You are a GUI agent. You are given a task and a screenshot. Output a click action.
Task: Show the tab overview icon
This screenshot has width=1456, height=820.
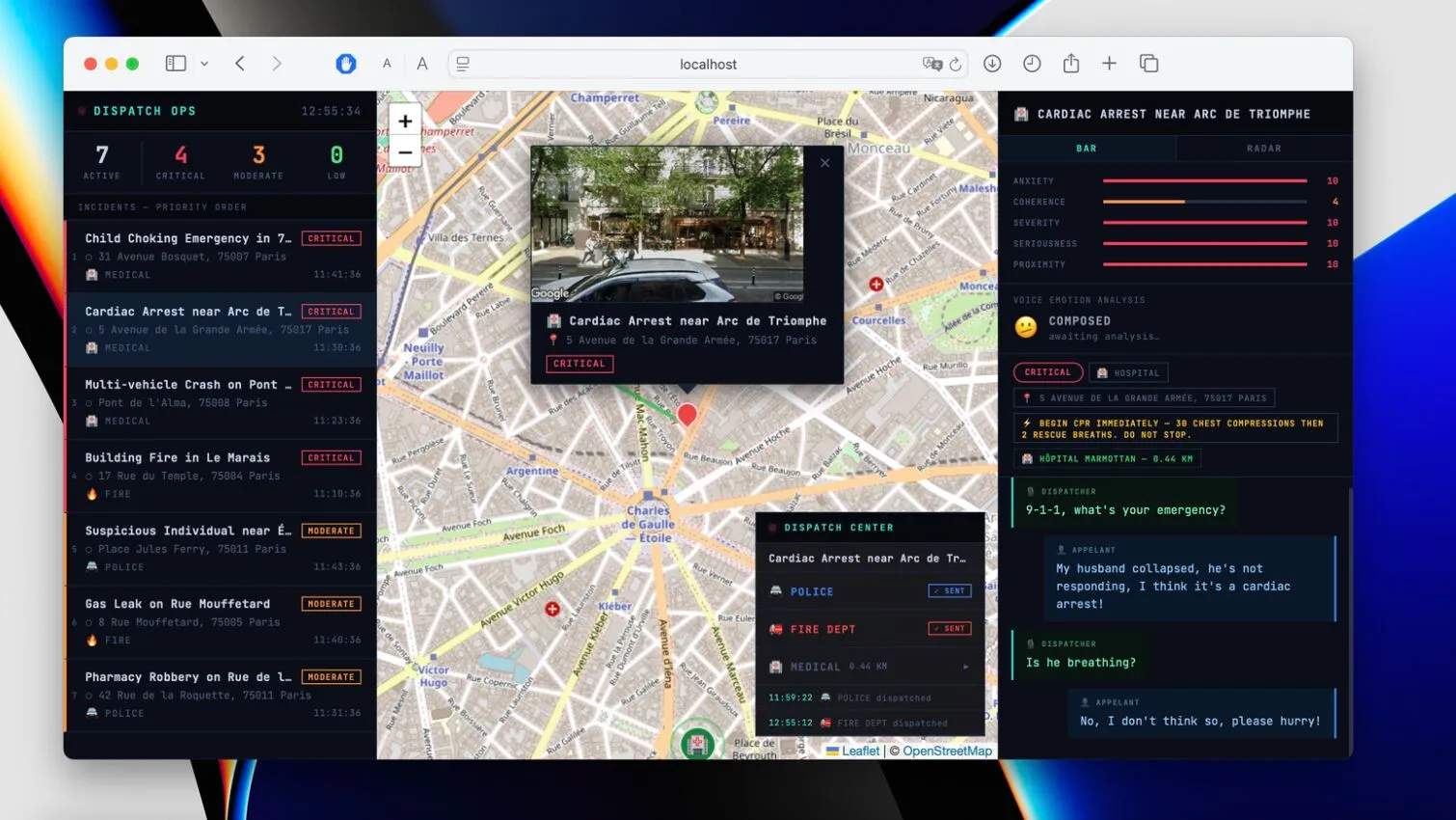coord(1148,64)
